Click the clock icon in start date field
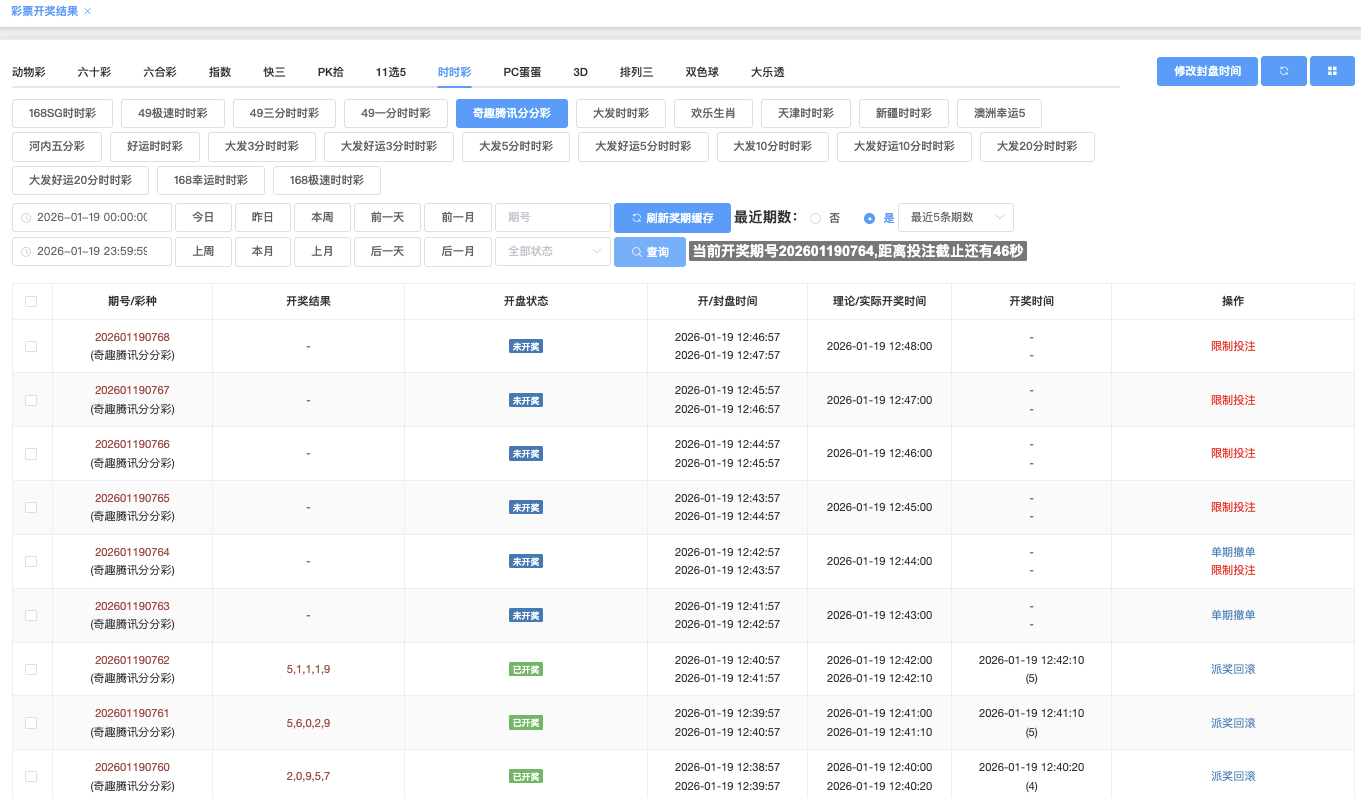This screenshot has width=1361, height=798. click(26, 218)
